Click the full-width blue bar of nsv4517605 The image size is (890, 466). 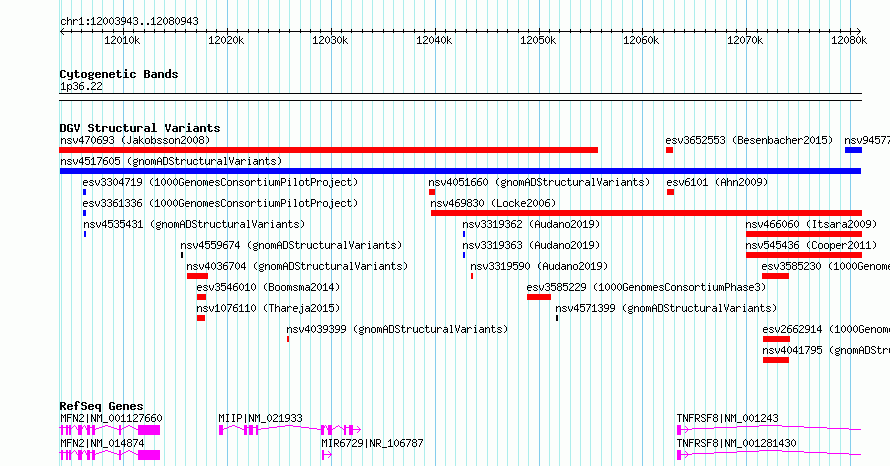point(460,171)
